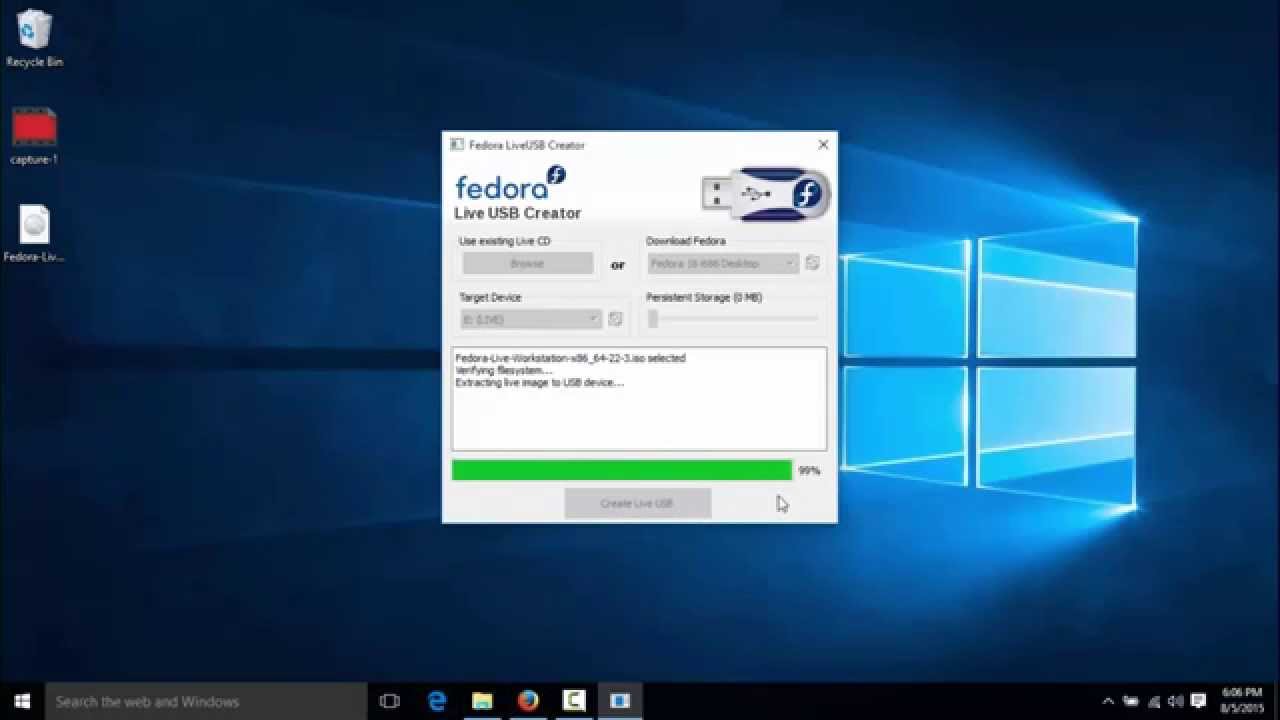Click the 'Verifying filesystem...' log line
The image size is (1280, 720).
click(x=504, y=370)
